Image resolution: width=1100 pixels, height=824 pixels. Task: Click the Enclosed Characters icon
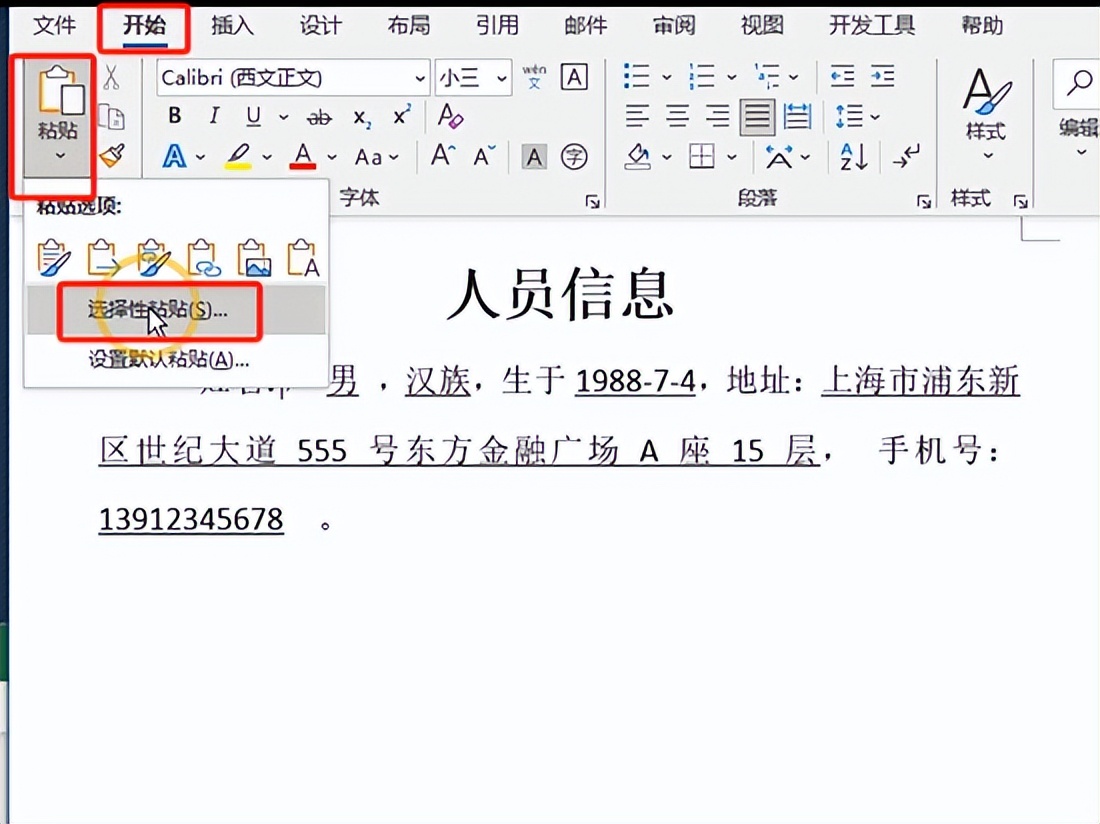tap(574, 157)
